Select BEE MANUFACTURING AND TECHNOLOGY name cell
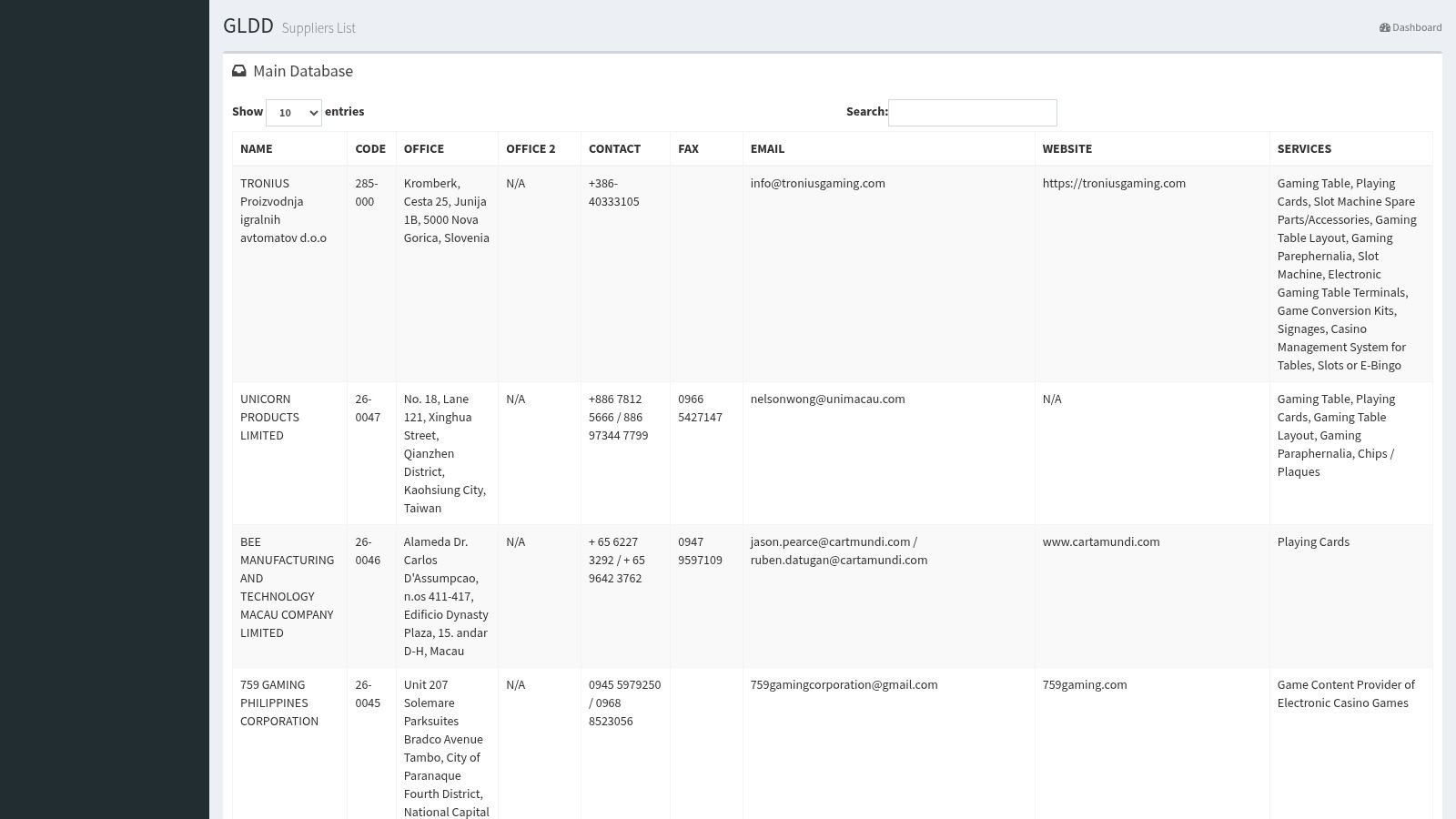The height and width of the screenshot is (819, 1456). click(x=289, y=596)
